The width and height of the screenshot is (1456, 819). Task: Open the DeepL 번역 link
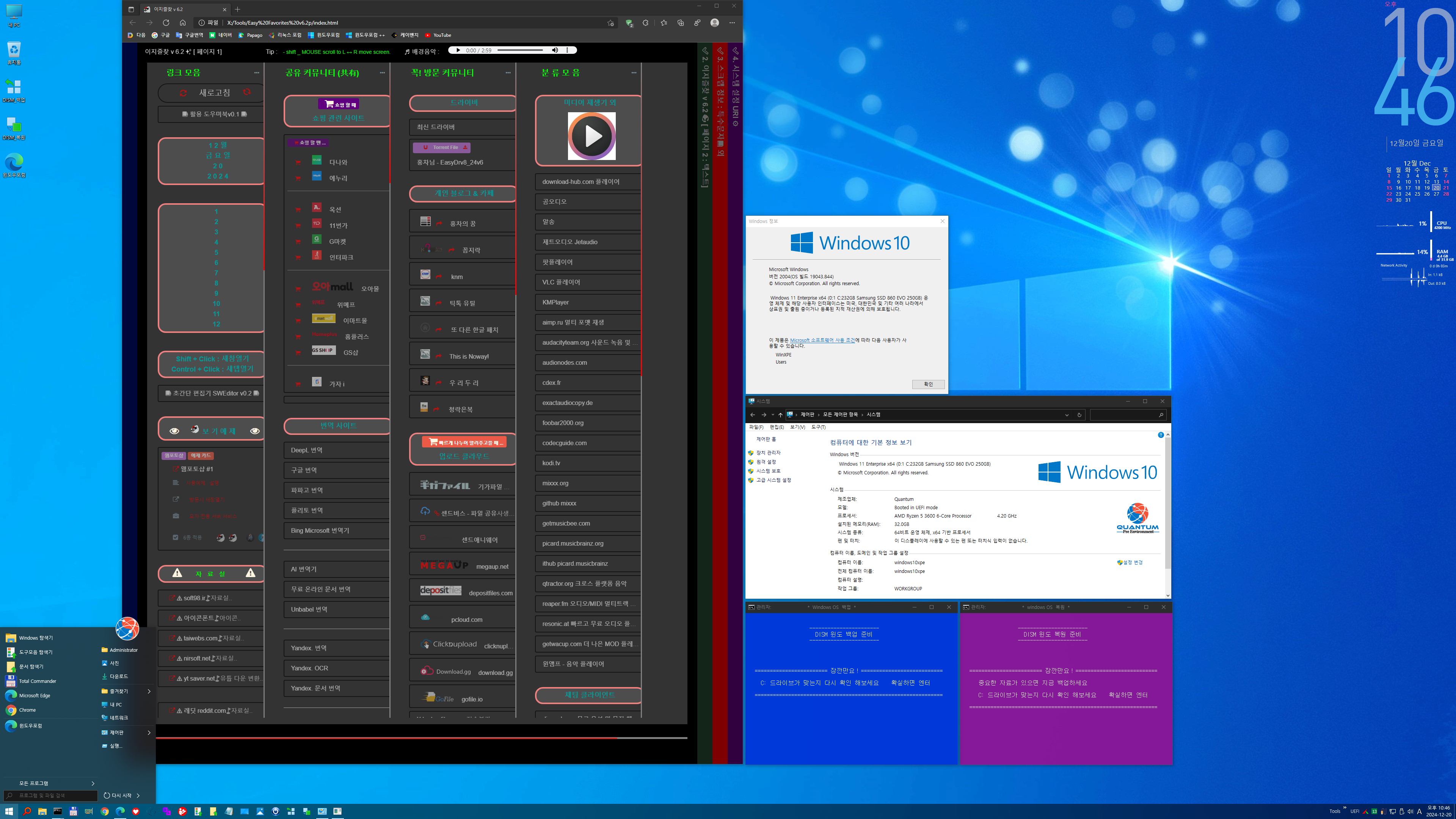336,450
